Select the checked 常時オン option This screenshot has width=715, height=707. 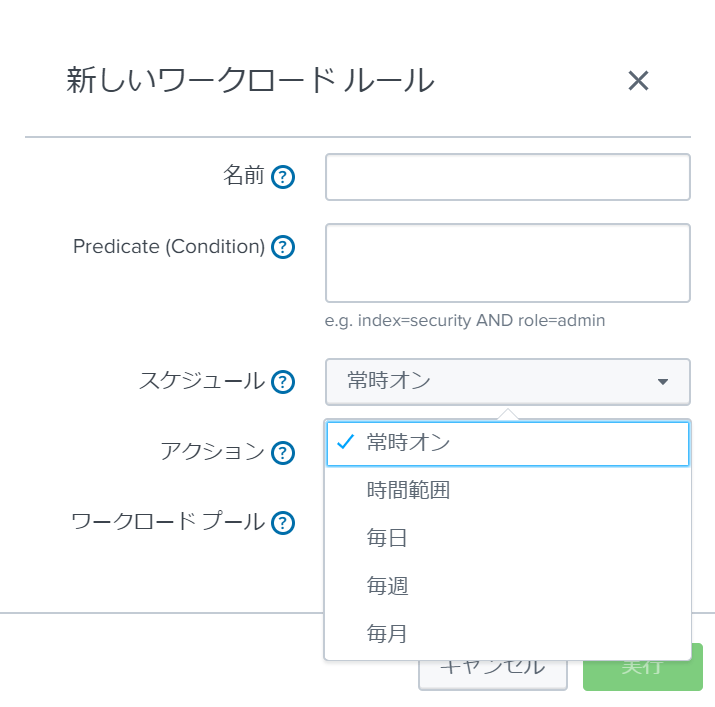508,443
